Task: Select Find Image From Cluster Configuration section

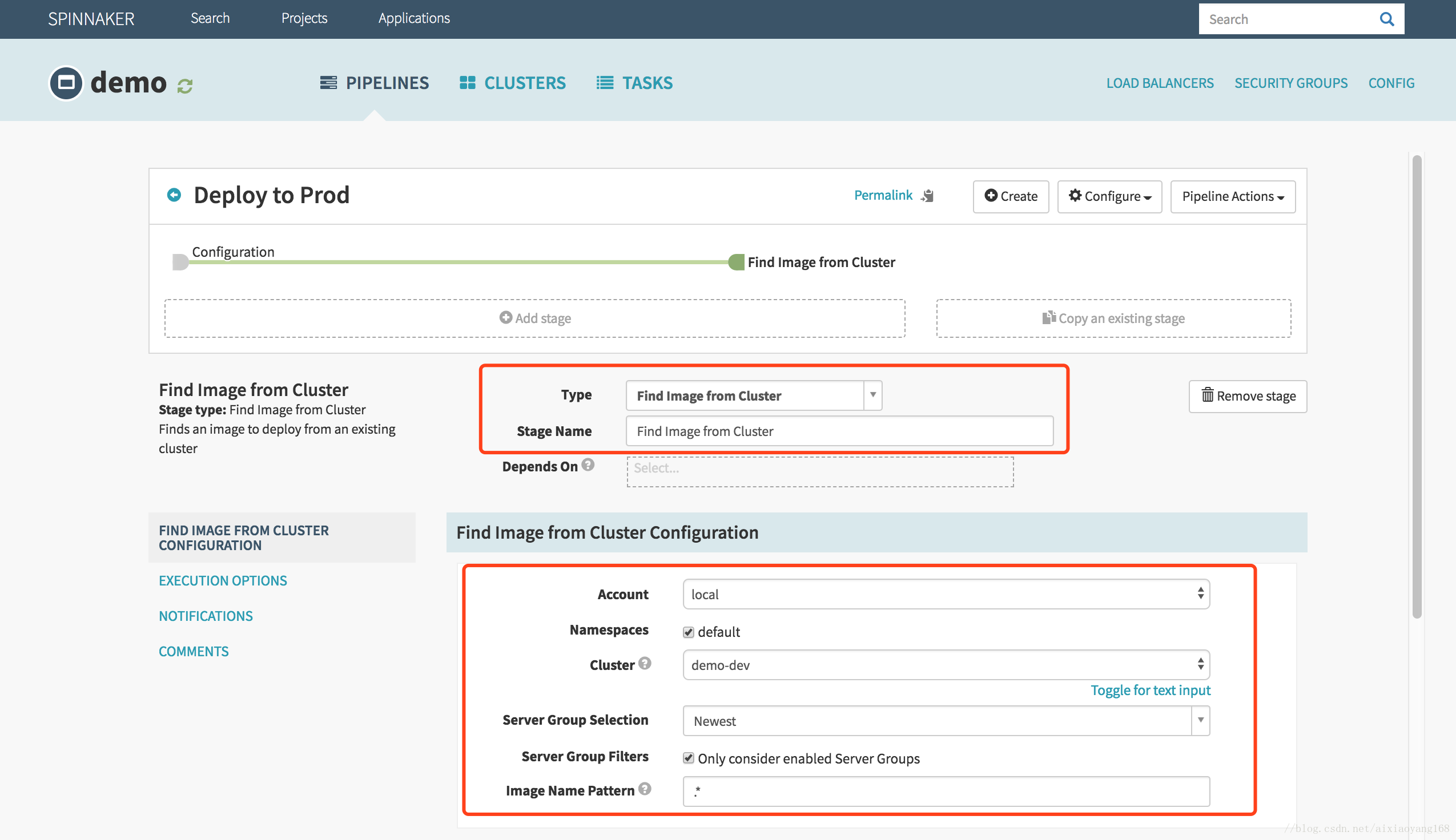Action: pos(281,538)
